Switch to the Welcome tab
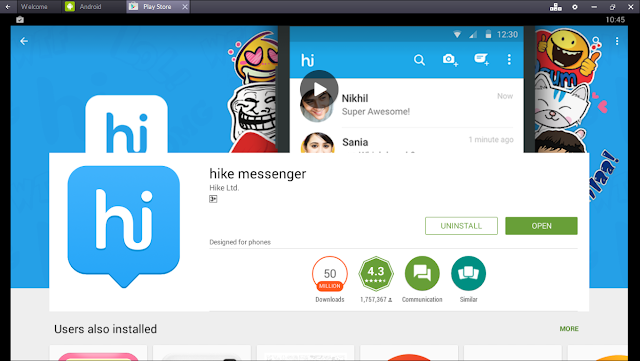This screenshot has width=640, height=361. (x=34, y=7)
